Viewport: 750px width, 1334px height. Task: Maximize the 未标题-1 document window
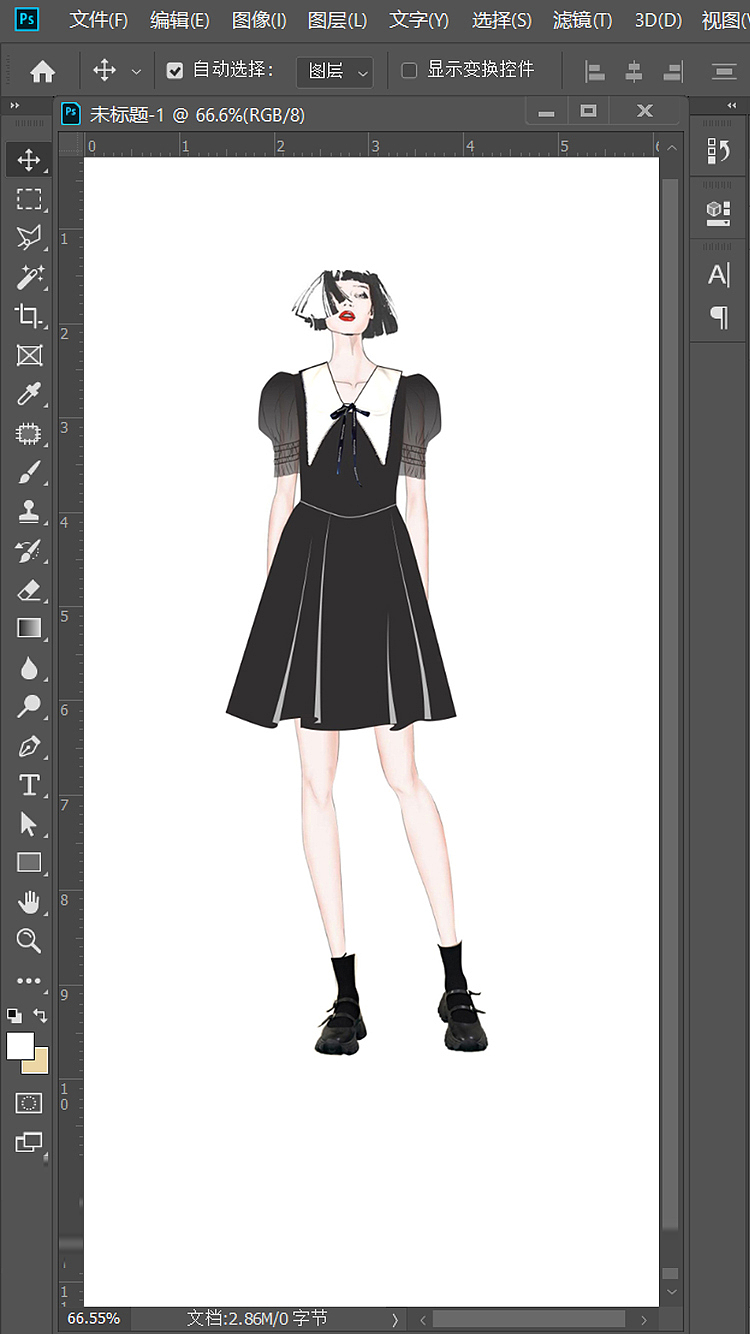tap(589, 112)
